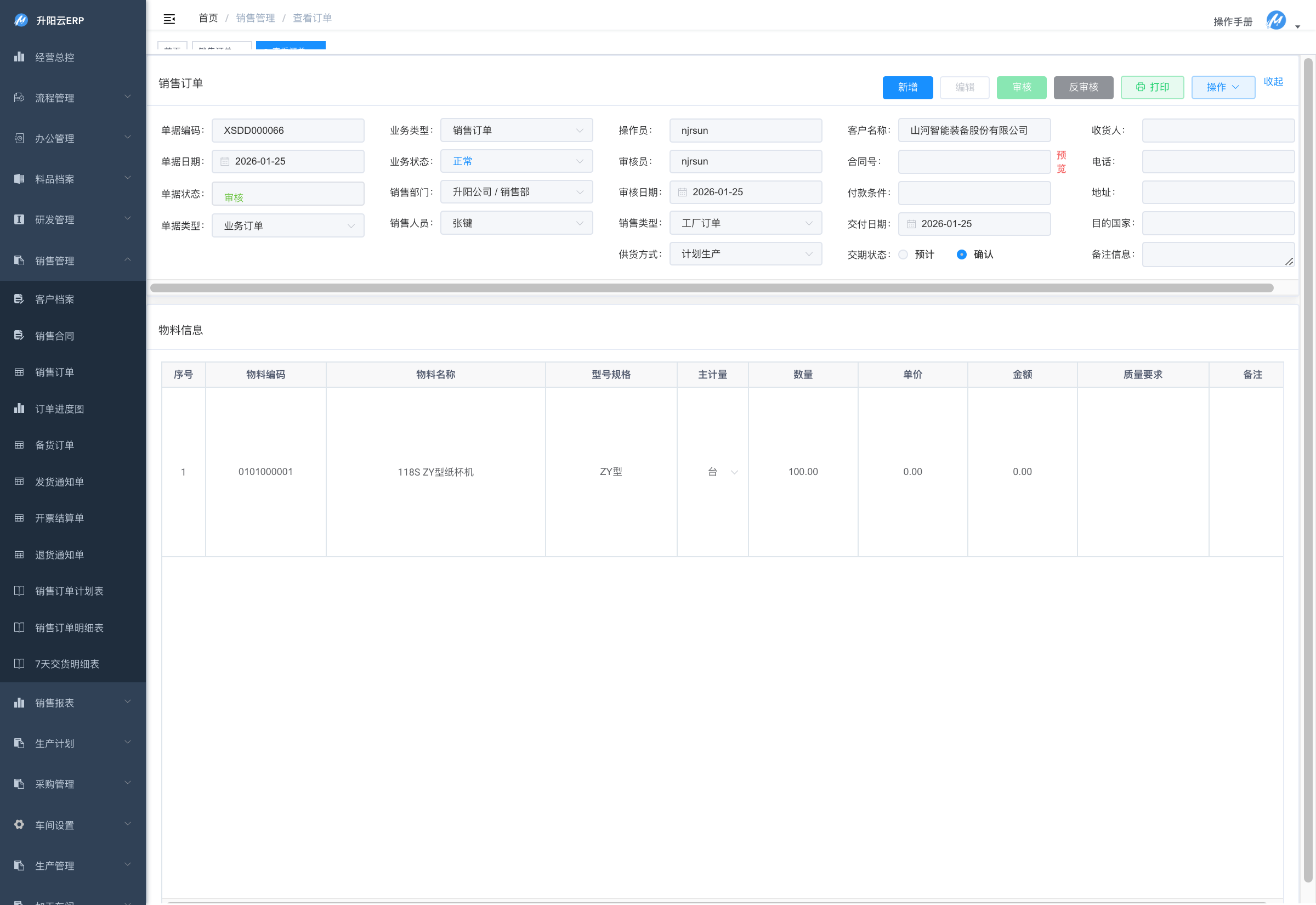Click the sidebar collapse hamburger icon

(169, 19)
